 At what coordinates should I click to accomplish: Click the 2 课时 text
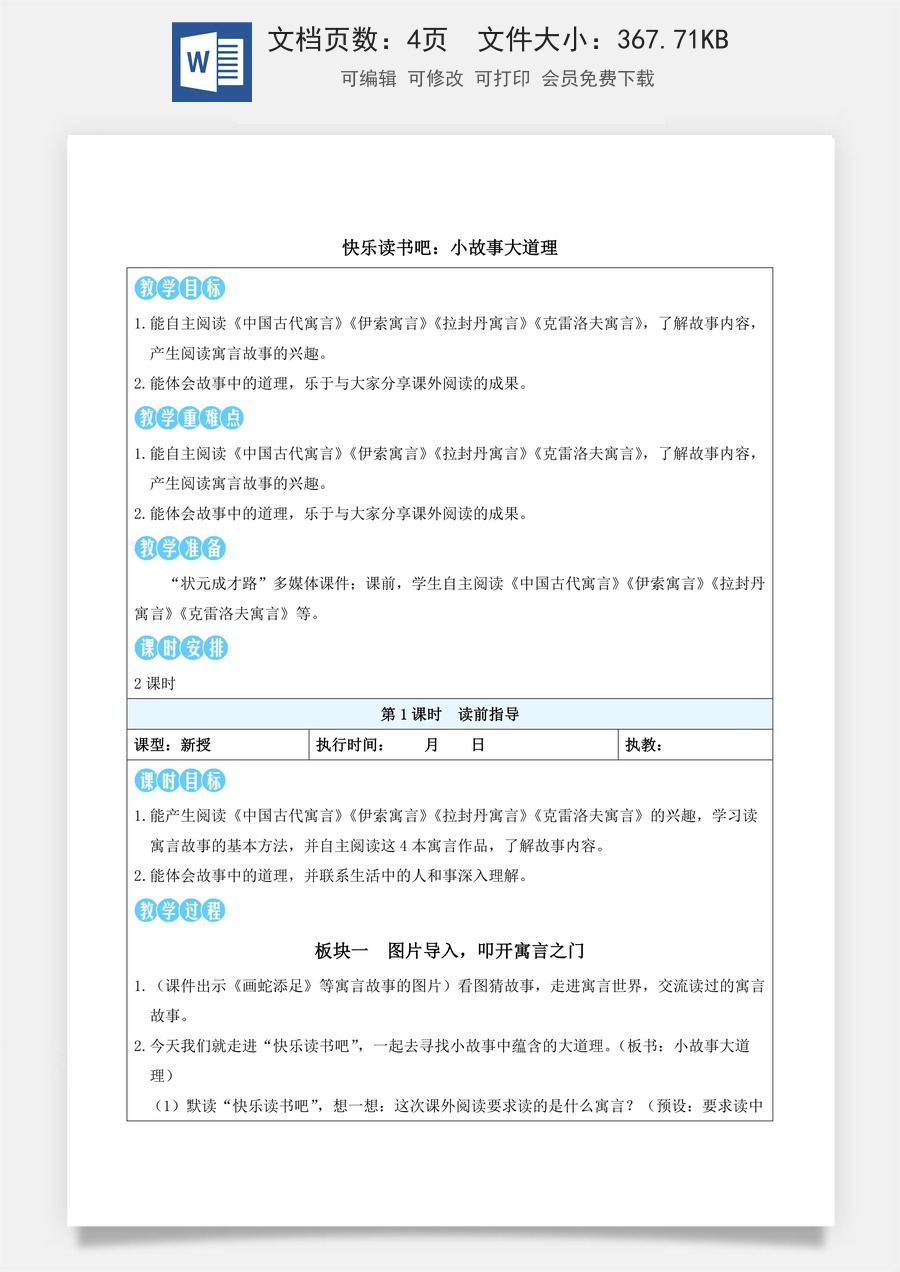pyautogui.click(x=155, y=684)
